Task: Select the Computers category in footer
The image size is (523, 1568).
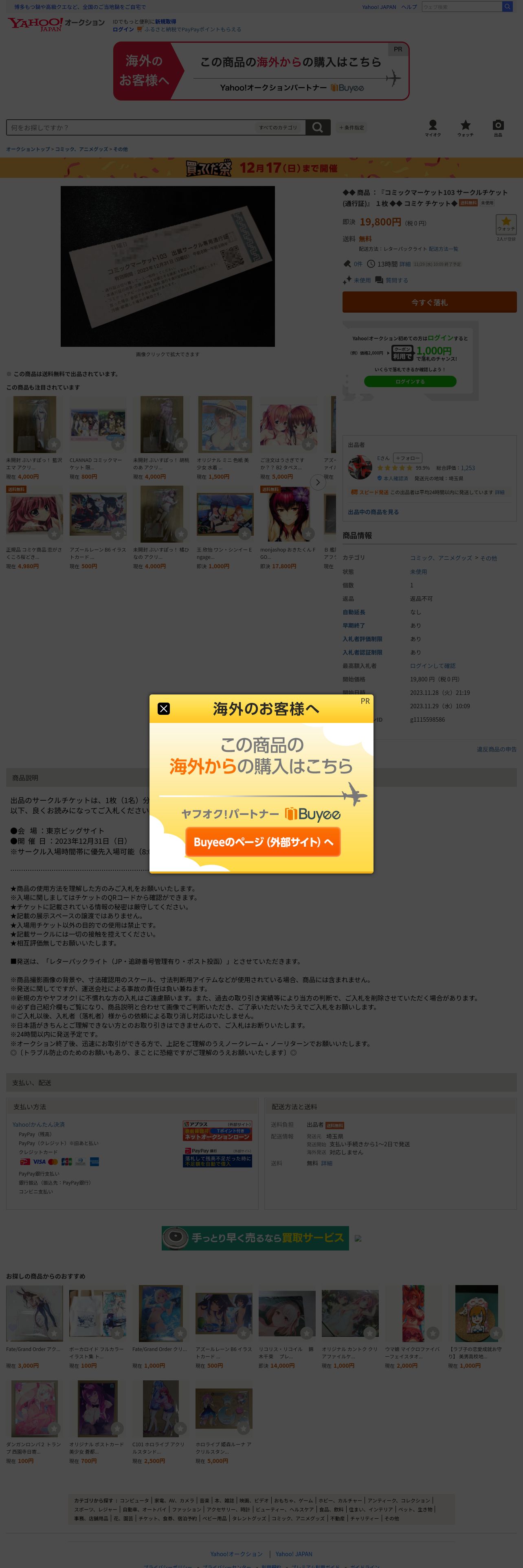Action: 134,1500
